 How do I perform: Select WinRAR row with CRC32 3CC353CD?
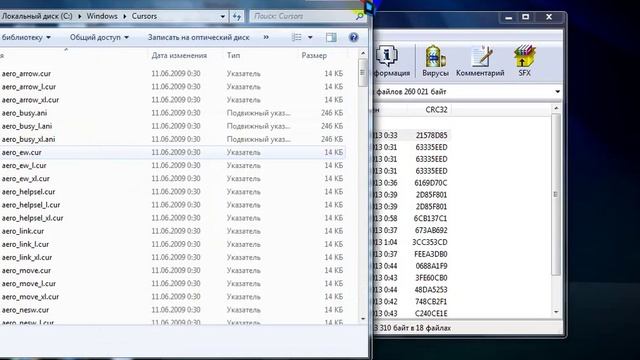411,242
